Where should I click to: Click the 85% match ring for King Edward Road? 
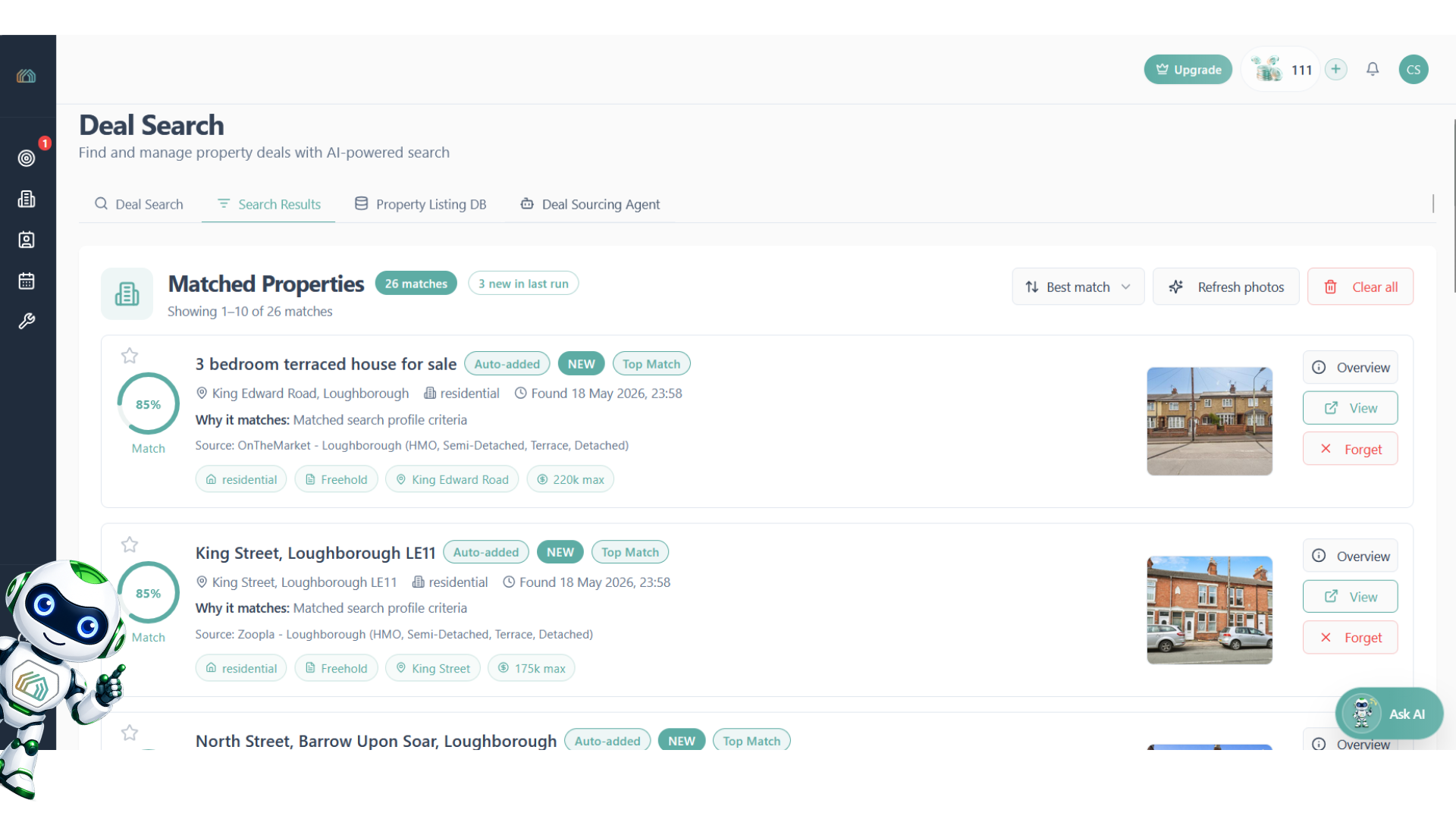click(149, 403)
